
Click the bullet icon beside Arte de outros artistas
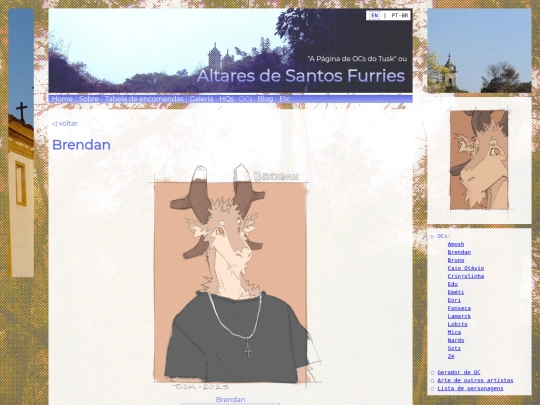pyautogui.click(x=433, y=381)
